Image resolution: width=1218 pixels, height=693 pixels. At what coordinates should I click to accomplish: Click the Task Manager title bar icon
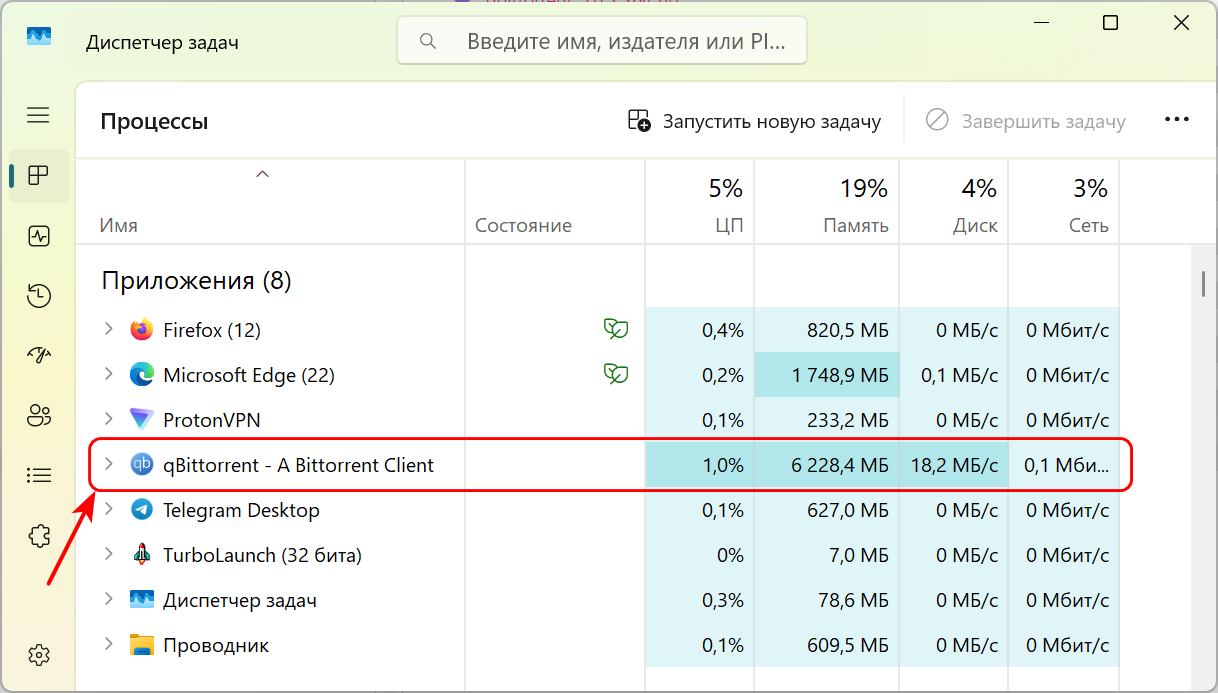click(38, 37)
